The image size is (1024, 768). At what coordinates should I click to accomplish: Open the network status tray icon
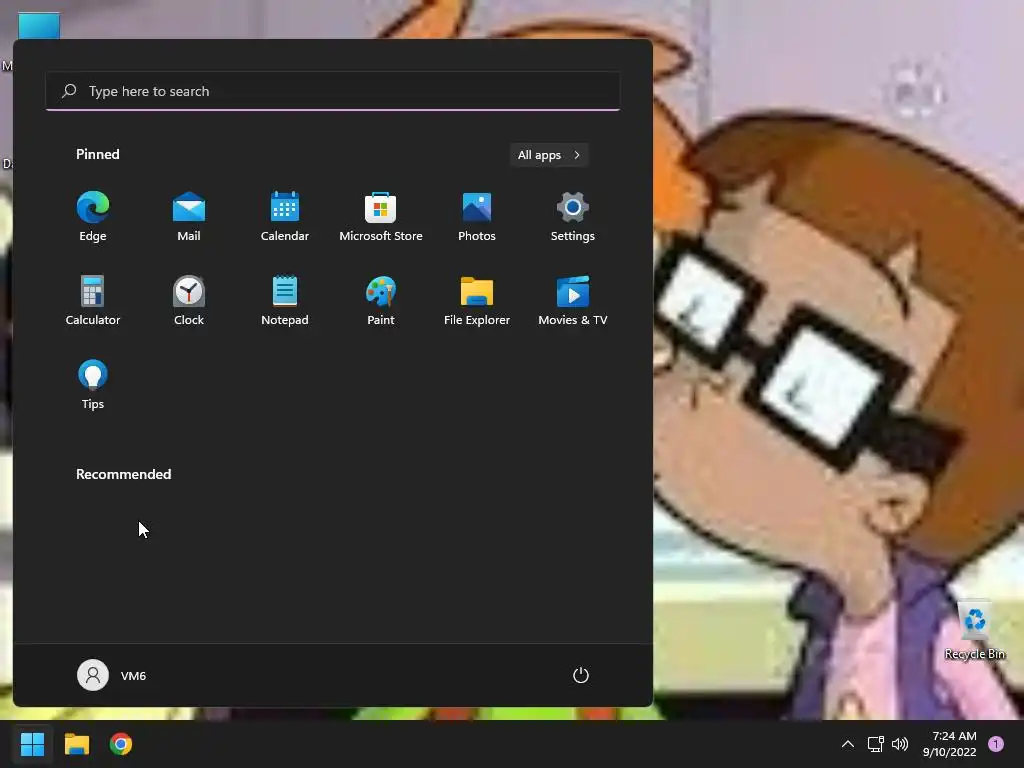[x=876, y=744]
